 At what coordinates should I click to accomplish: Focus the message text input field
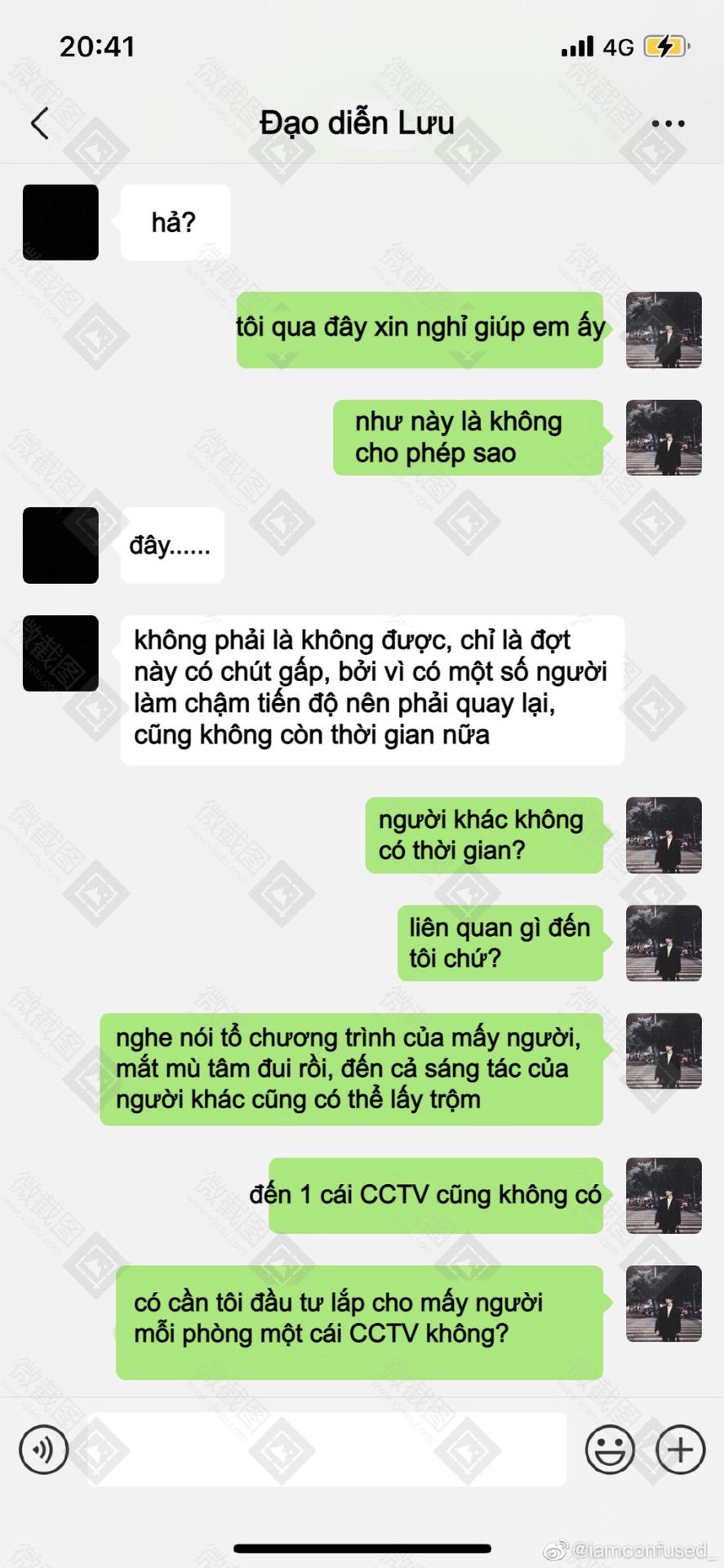[x=326, y=1449]
